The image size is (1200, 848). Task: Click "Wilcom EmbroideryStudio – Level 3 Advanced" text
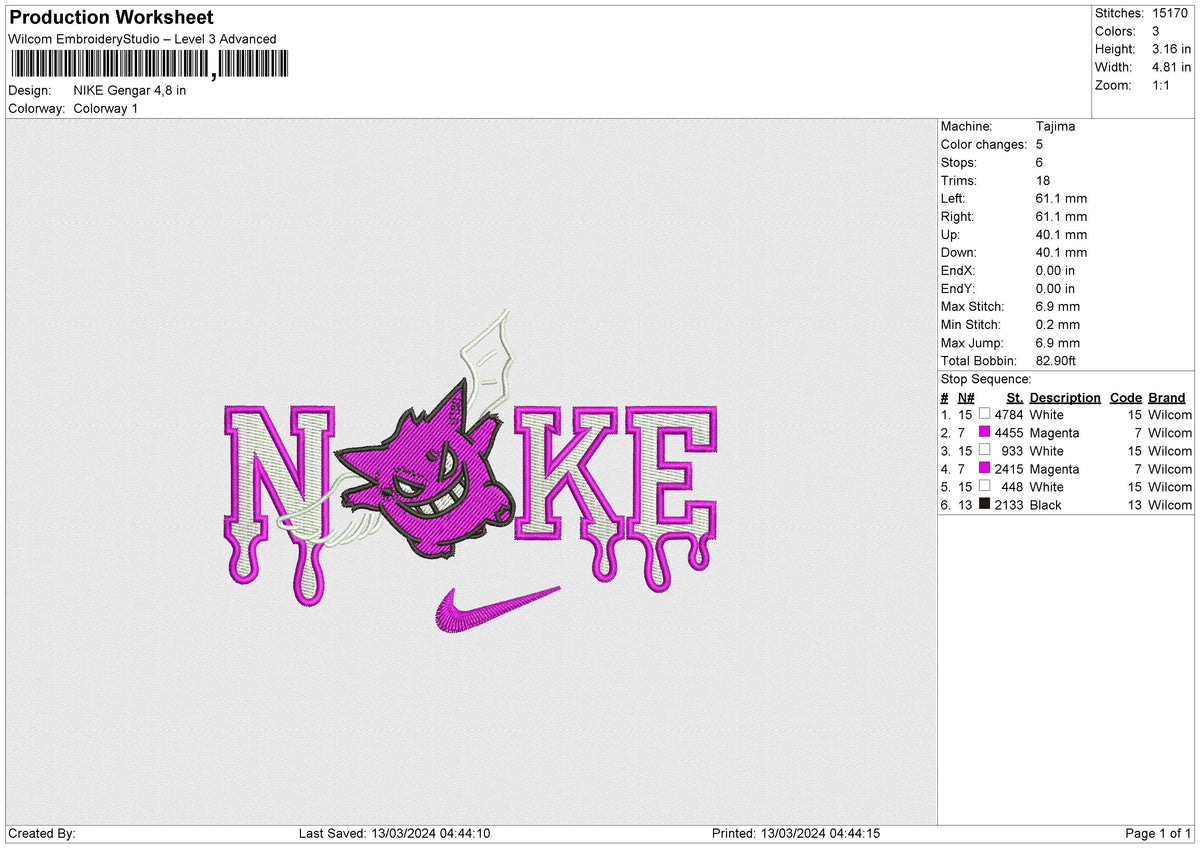point(142,39)
